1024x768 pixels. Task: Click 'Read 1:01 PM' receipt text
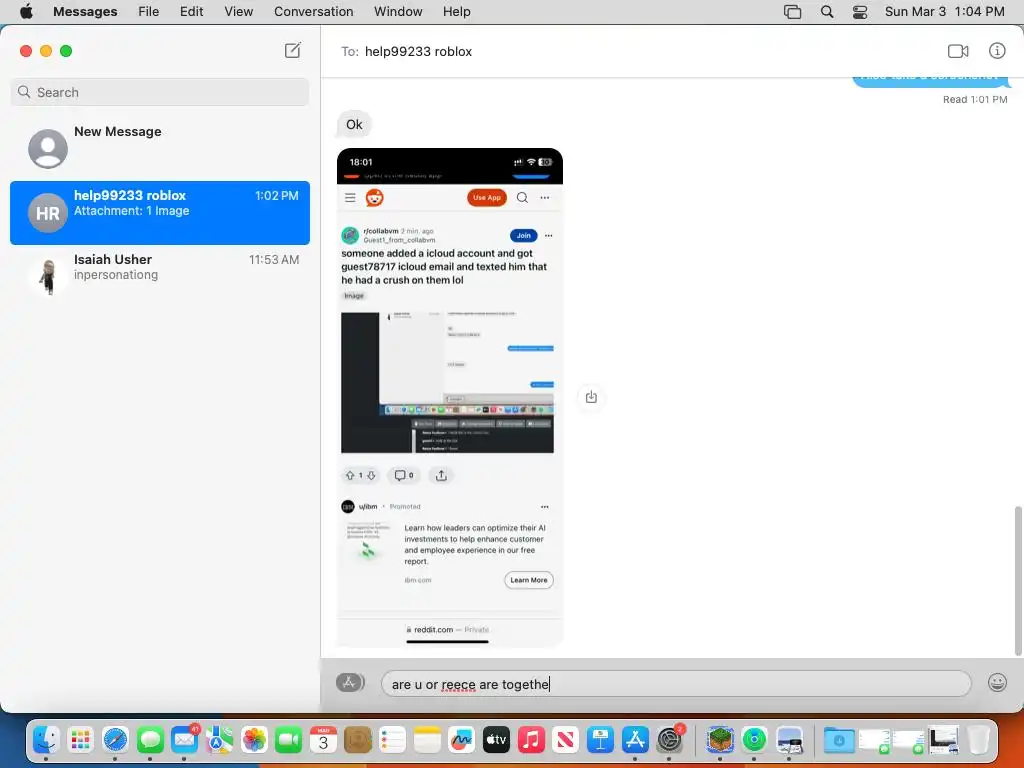974,99
